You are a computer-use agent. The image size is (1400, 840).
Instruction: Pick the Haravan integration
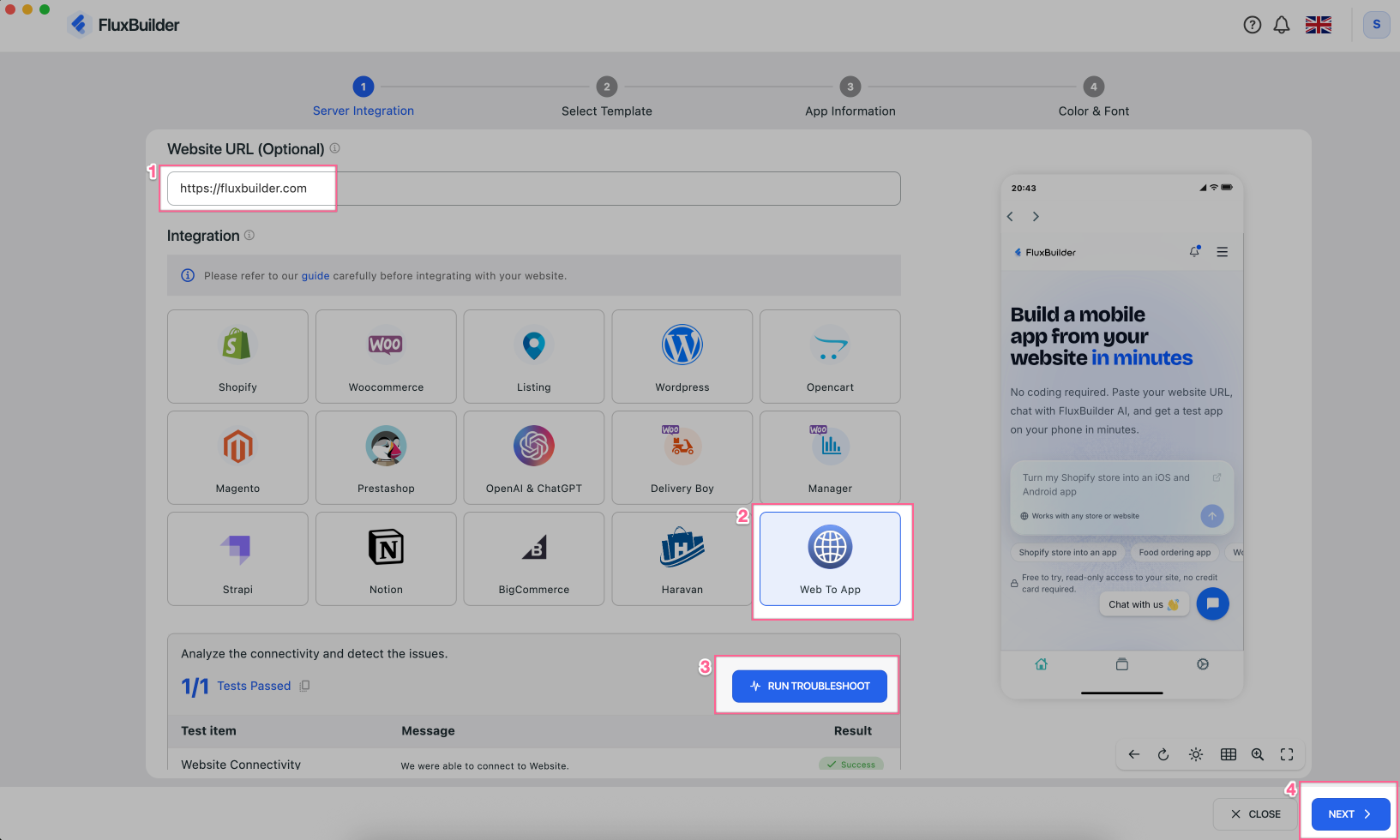682,559
